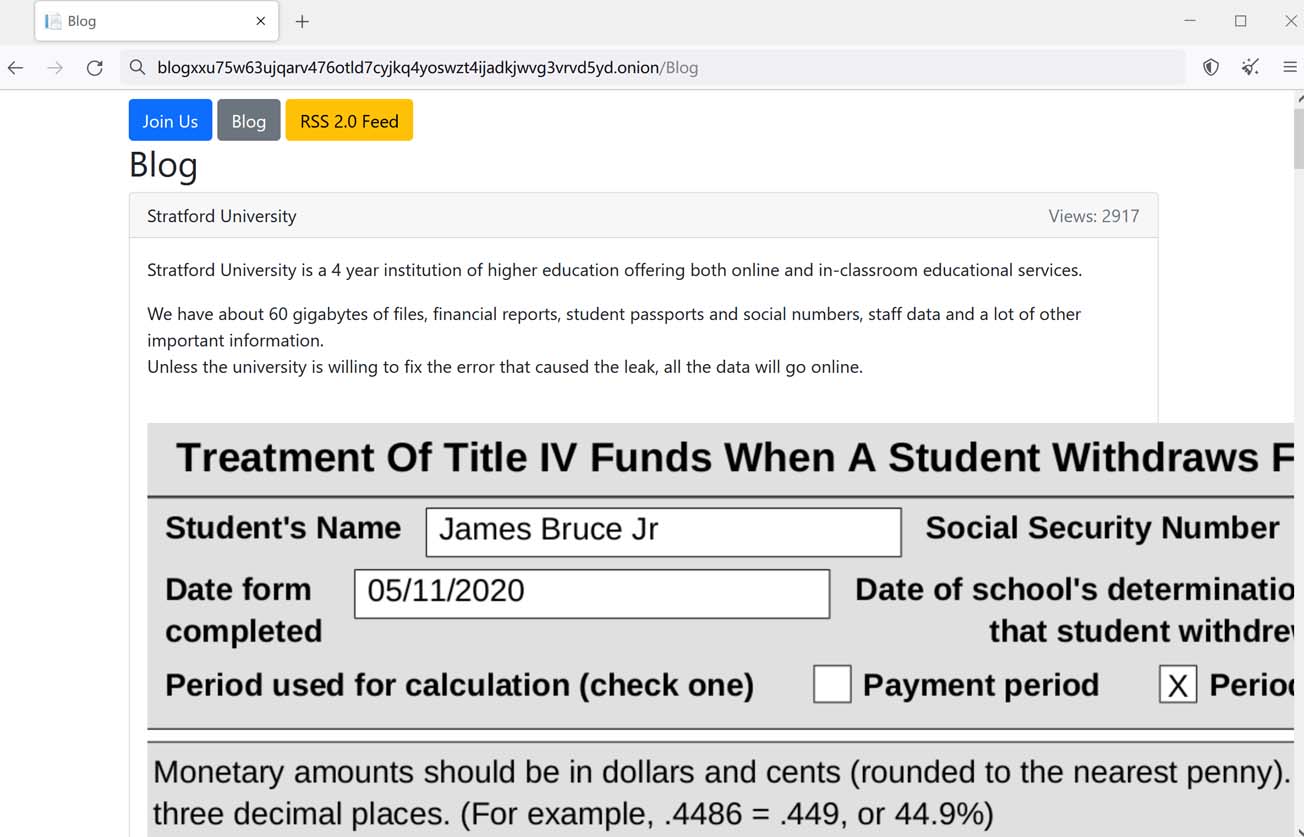Click the gray Blog navigation button
Viewport: 1304px width, 837px height.
coord(248,121)
